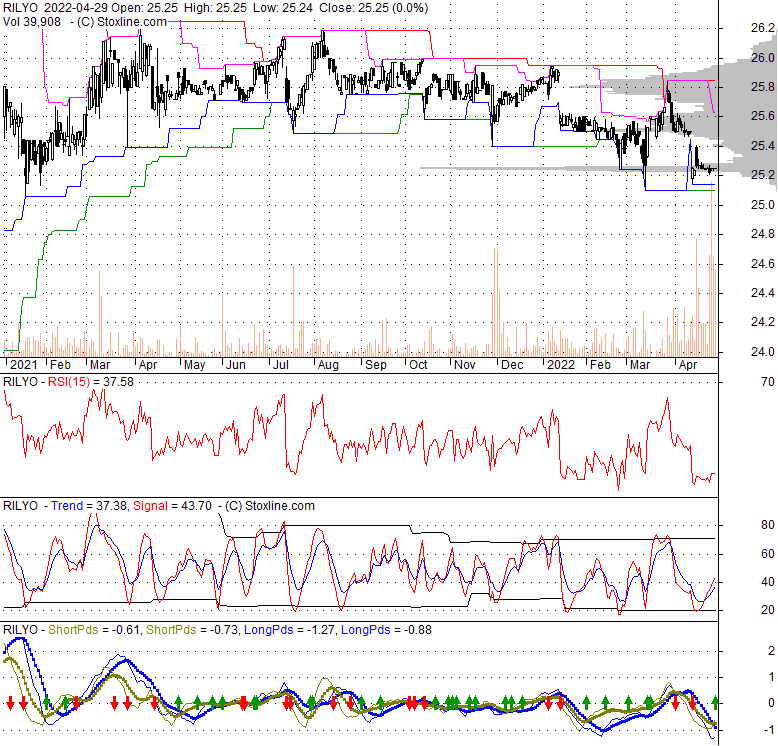Click the 24.0 price axis label

[x=763, y=352]
